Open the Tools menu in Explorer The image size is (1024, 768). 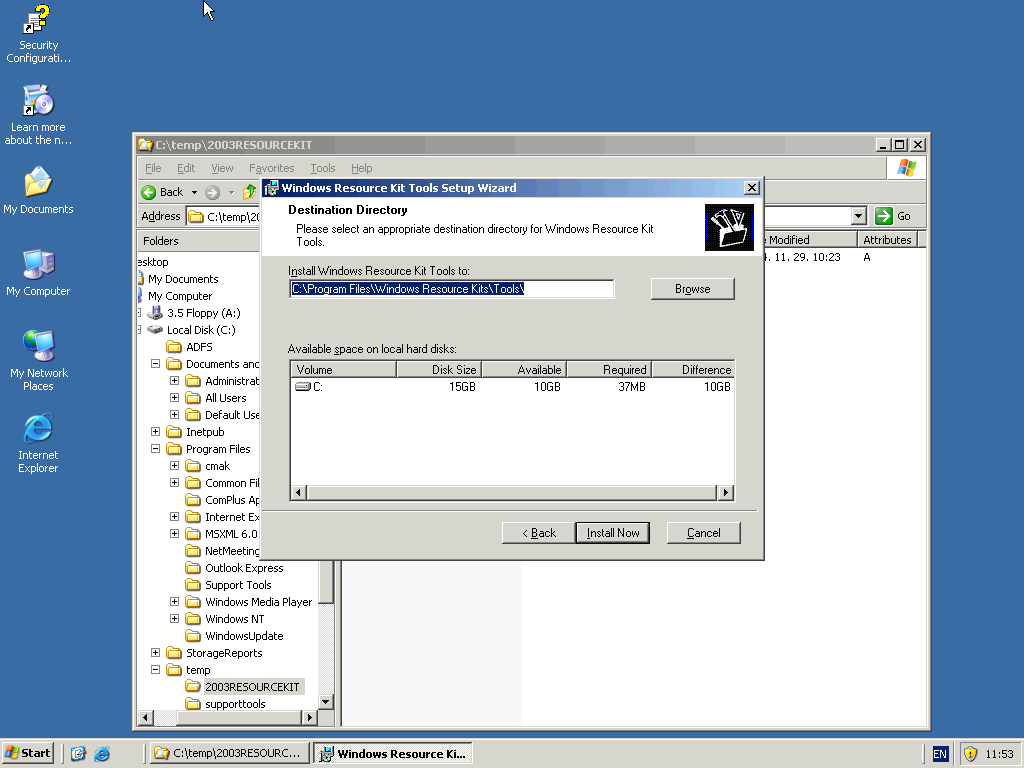pyautogui.click(x=323, y=168)
